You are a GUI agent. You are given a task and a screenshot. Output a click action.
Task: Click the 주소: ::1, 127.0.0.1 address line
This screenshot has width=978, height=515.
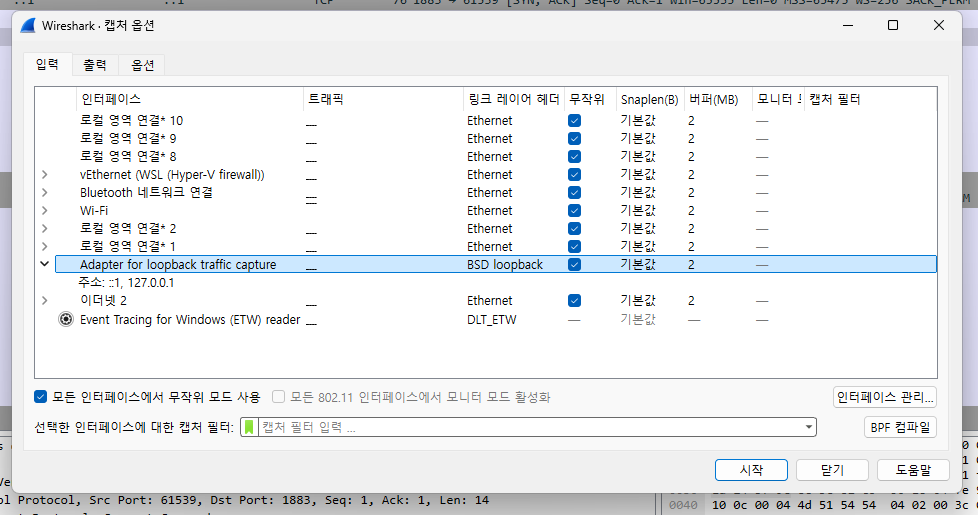pyautogui.click(x=126, y=282)
